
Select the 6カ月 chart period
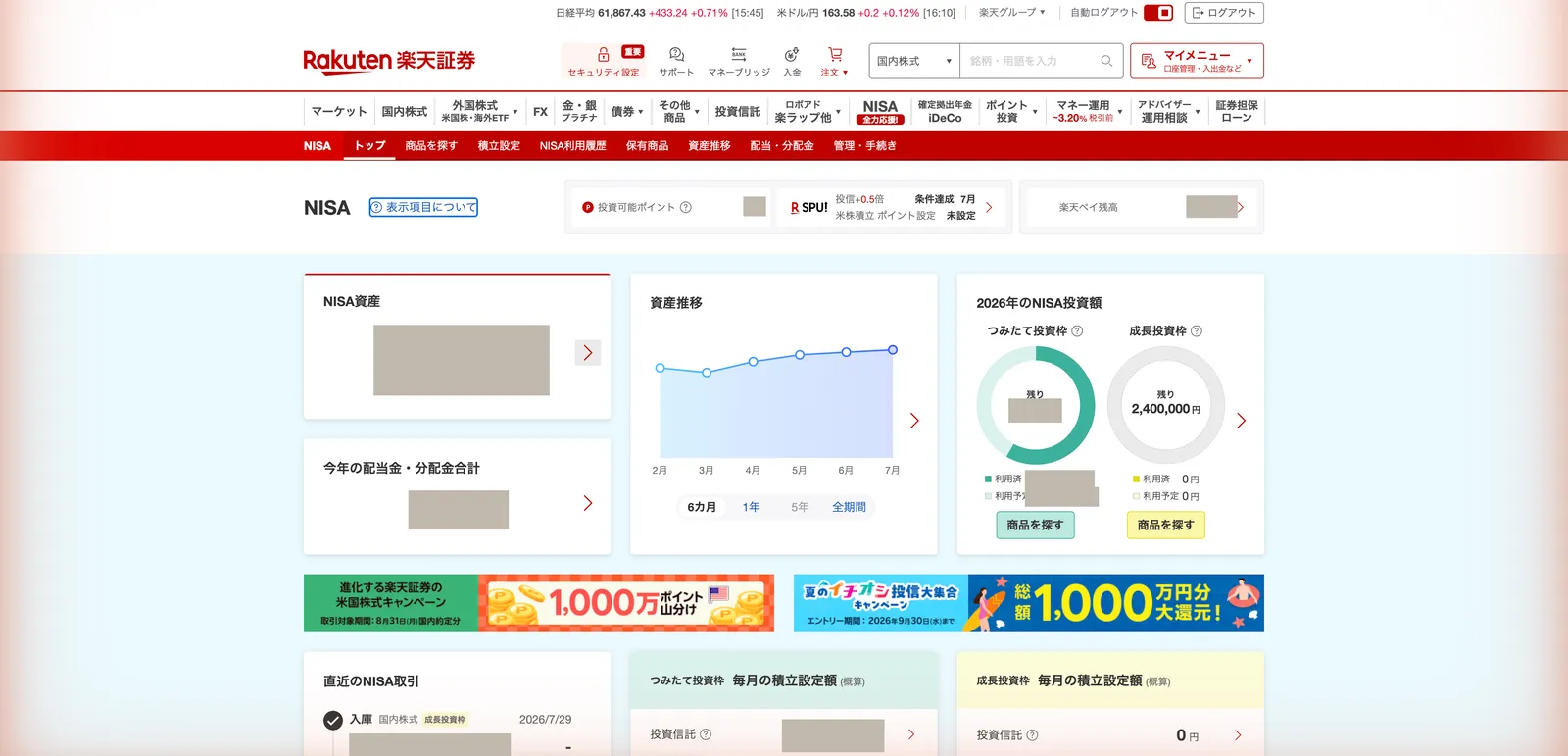(x=702, y=507)
